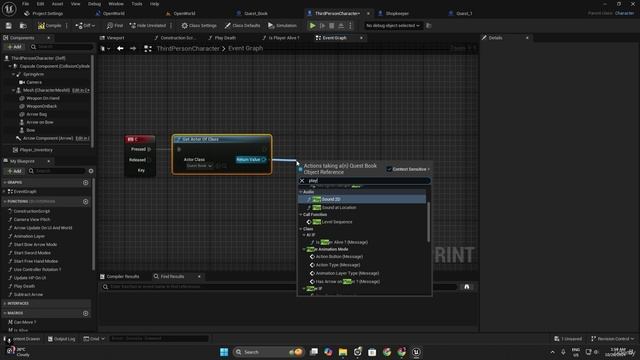The width and height of the screenshot is (640, 360).
Task: Open Class Settings
Action: [x=199, y=26]
